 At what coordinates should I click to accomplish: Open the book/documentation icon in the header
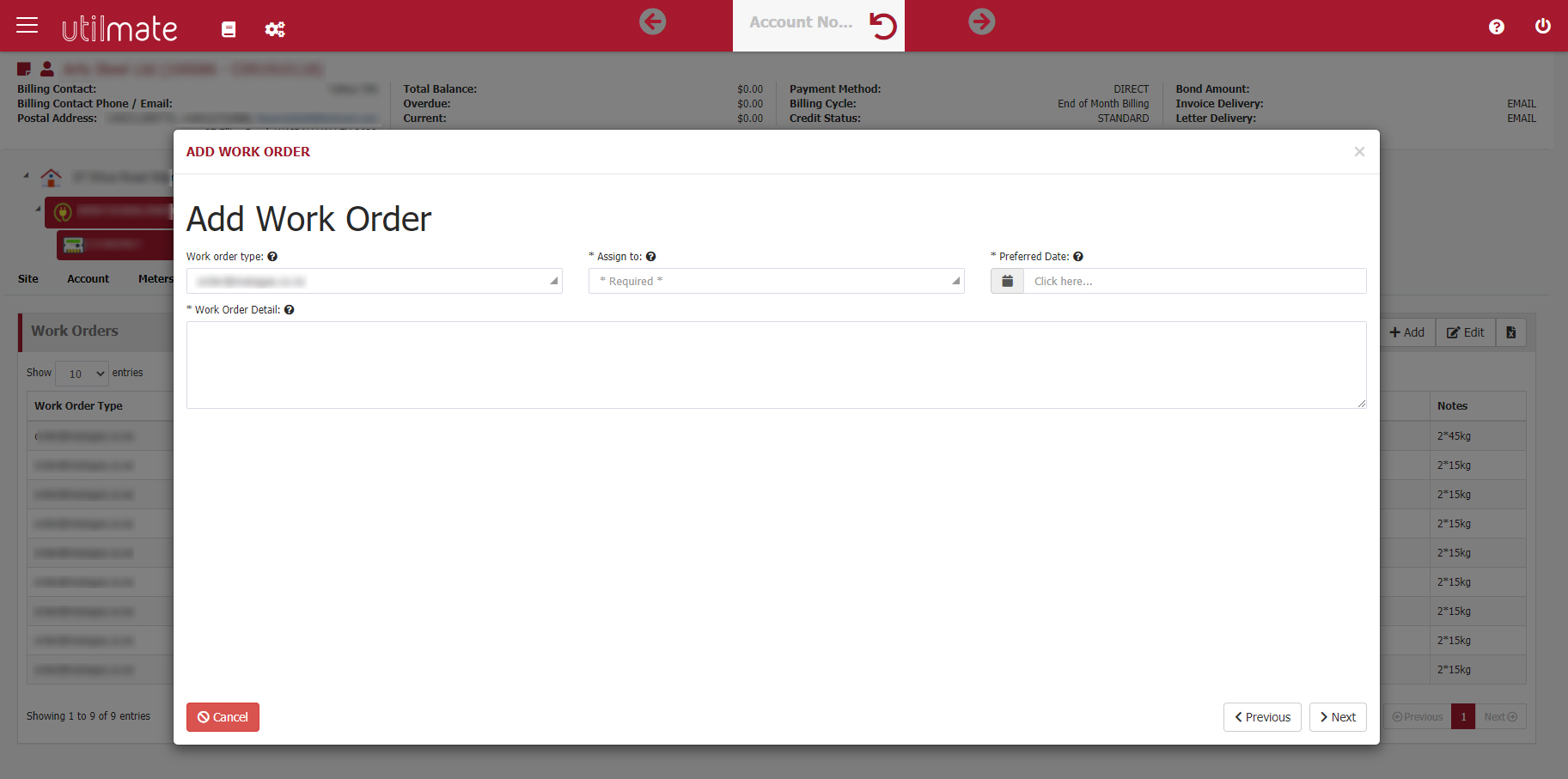(x=229, y=28)
